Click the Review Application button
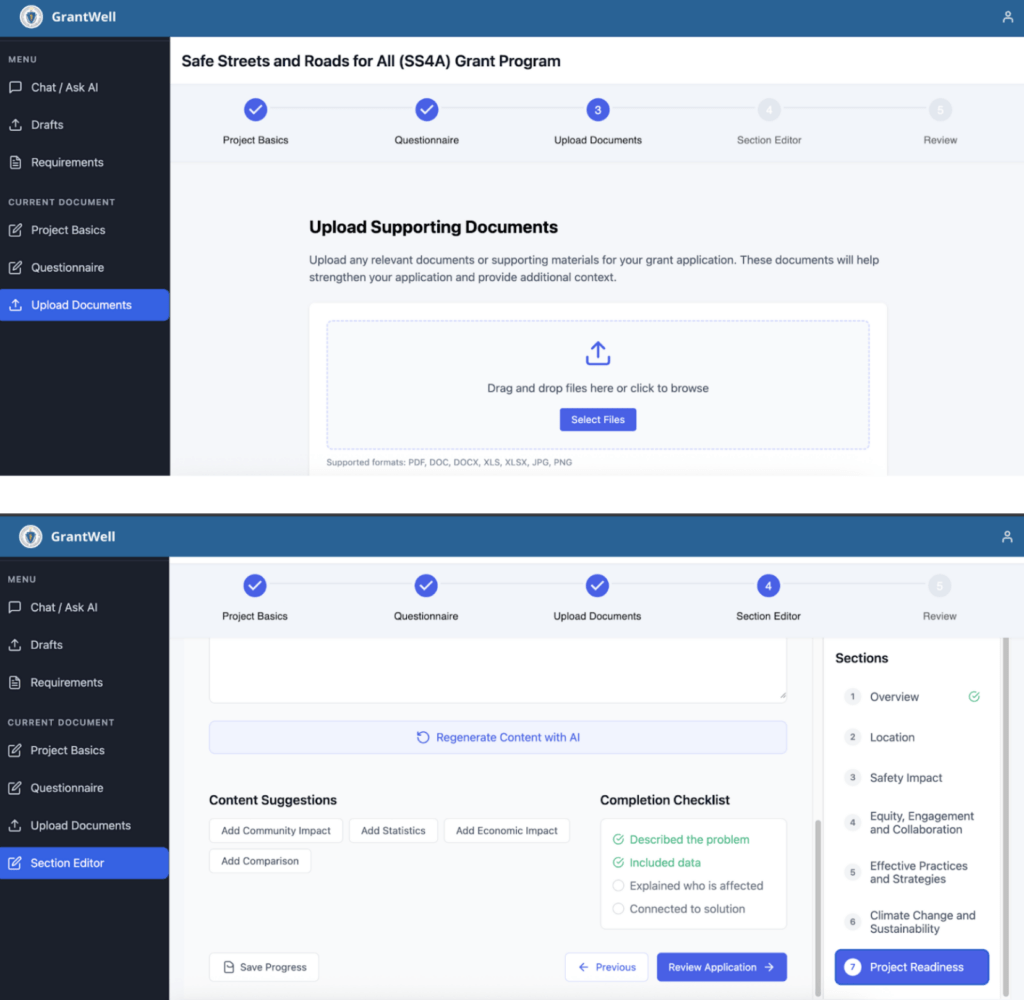 tap(722, 967)
